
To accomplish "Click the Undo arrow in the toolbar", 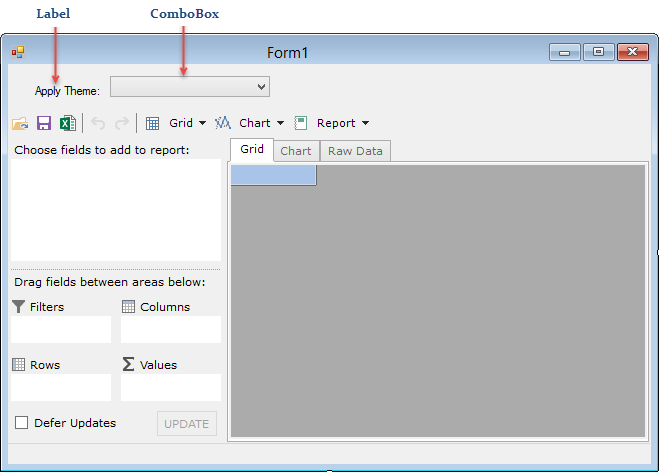I will [98, 124].
